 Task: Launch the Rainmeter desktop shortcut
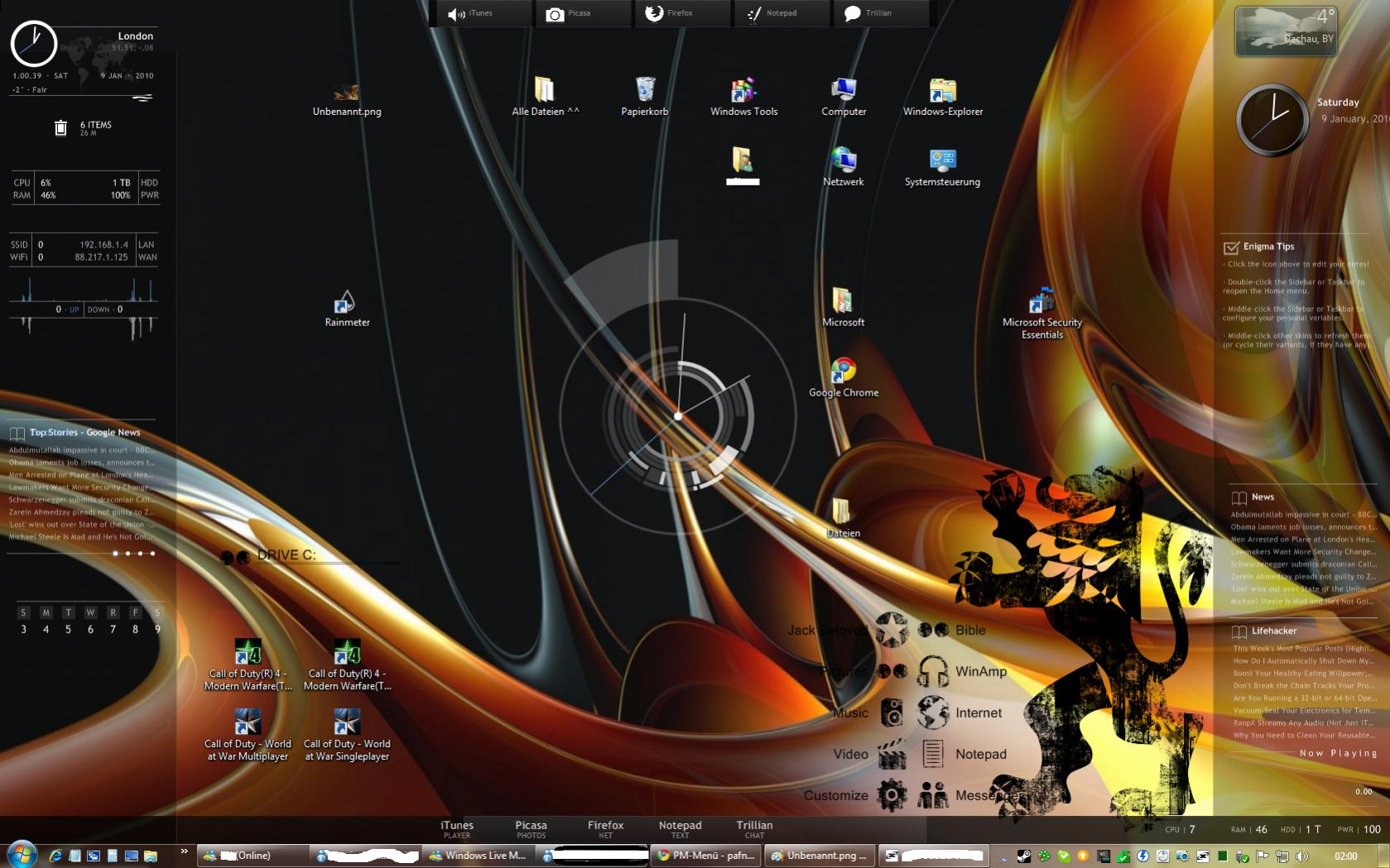pos(347,308)
